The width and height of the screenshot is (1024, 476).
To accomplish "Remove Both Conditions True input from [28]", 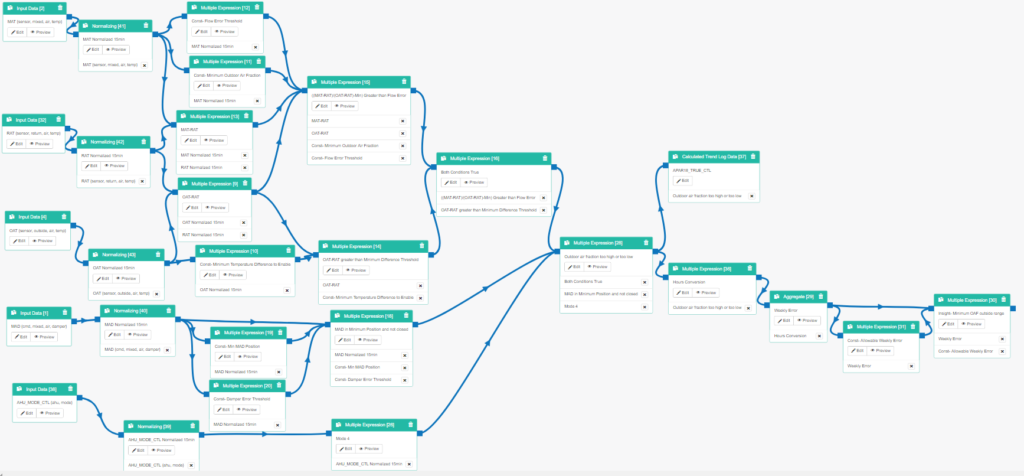I will pos(644,282).
